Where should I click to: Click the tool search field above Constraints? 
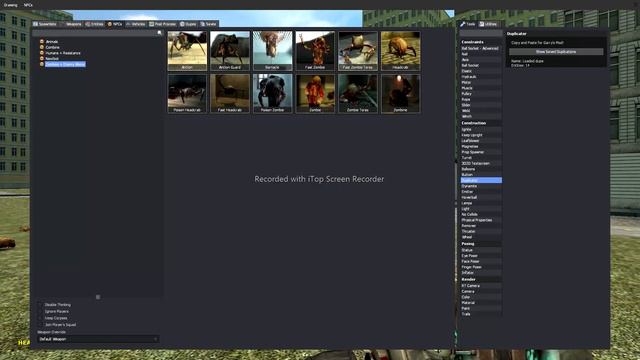click(x=481, y=34)
